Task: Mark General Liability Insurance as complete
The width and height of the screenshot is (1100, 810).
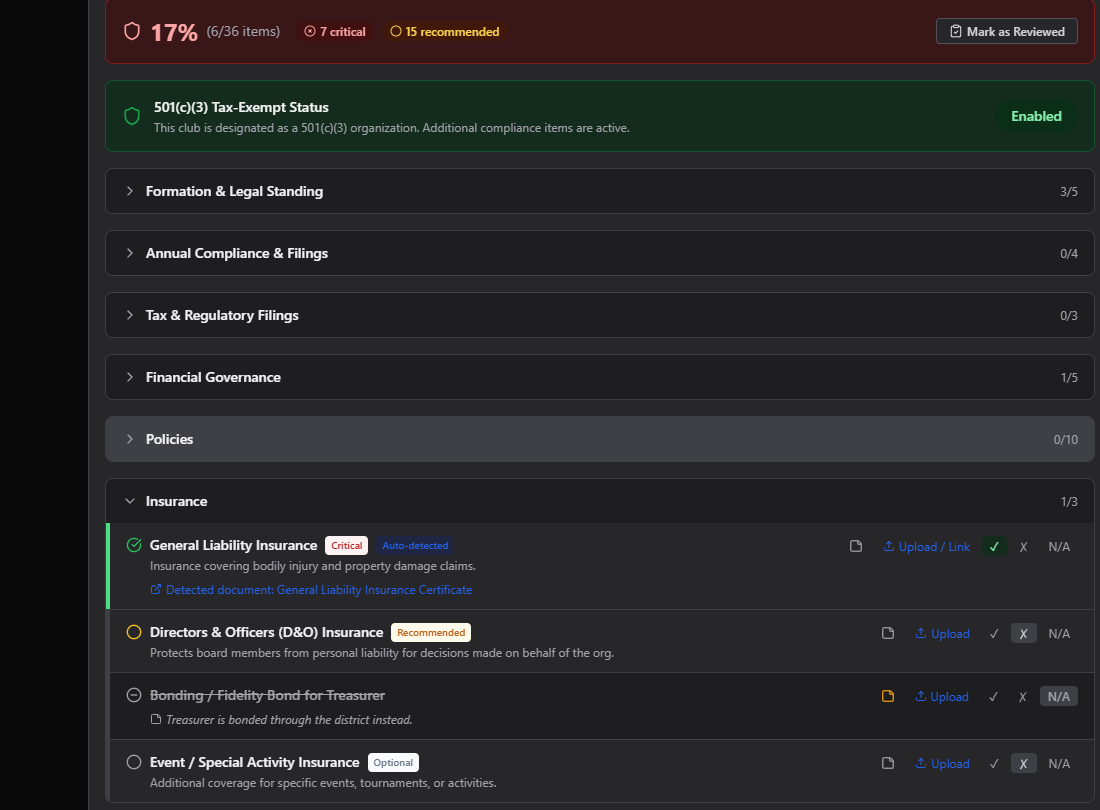Action: tap(994, 546)
